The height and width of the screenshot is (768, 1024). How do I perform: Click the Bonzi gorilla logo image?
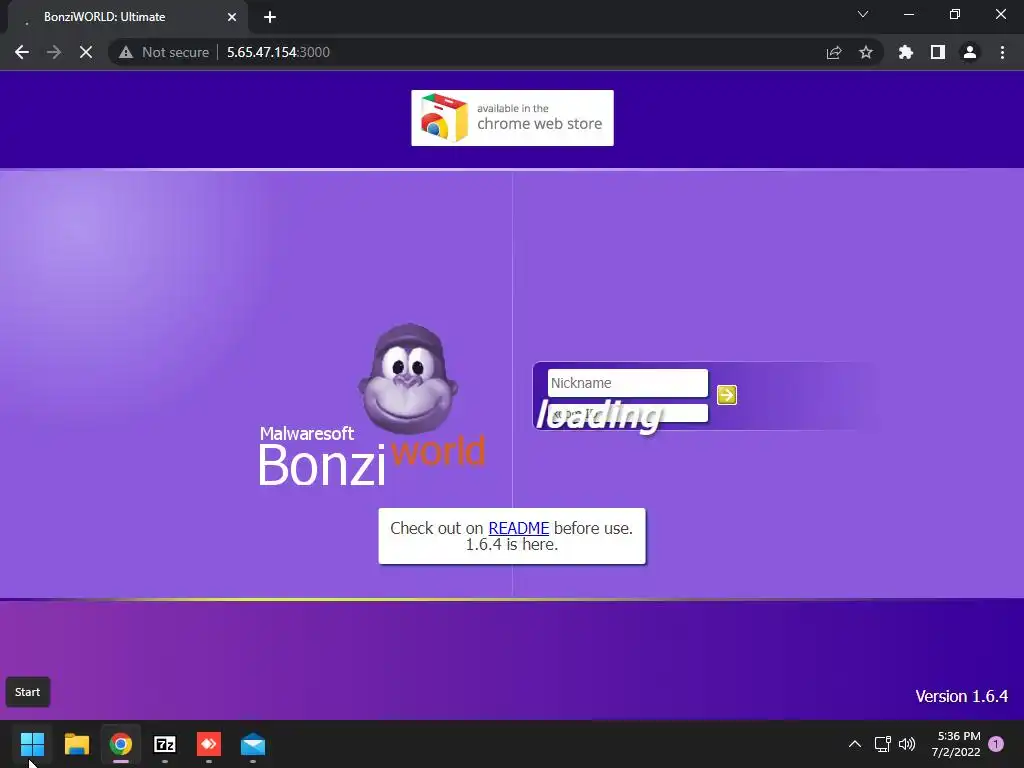408,378
